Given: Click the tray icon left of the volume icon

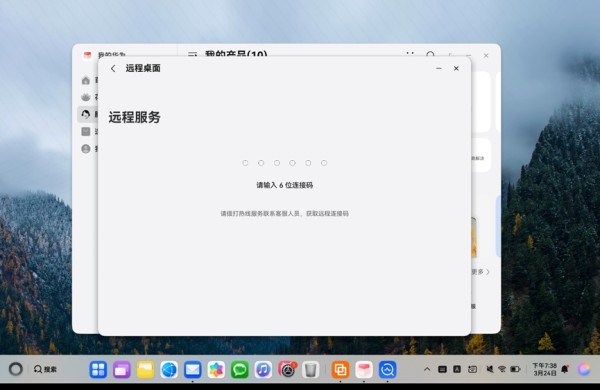Looking at the screenshot, I should point(473,369).
